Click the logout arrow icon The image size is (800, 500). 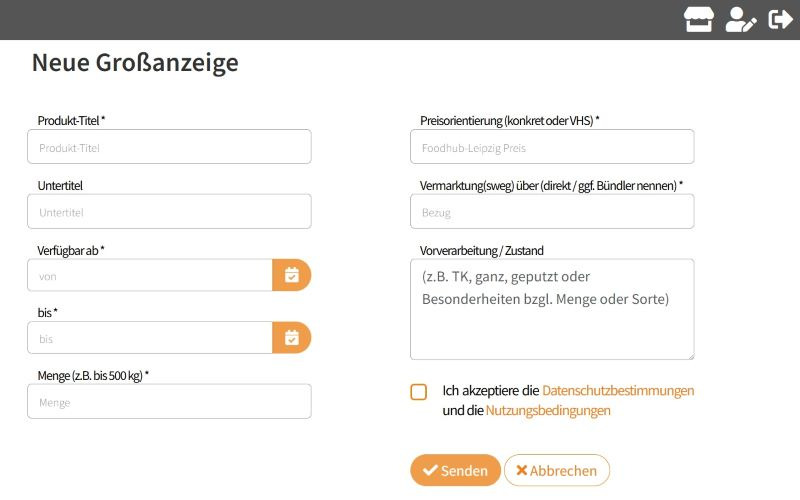click(781, 19)
